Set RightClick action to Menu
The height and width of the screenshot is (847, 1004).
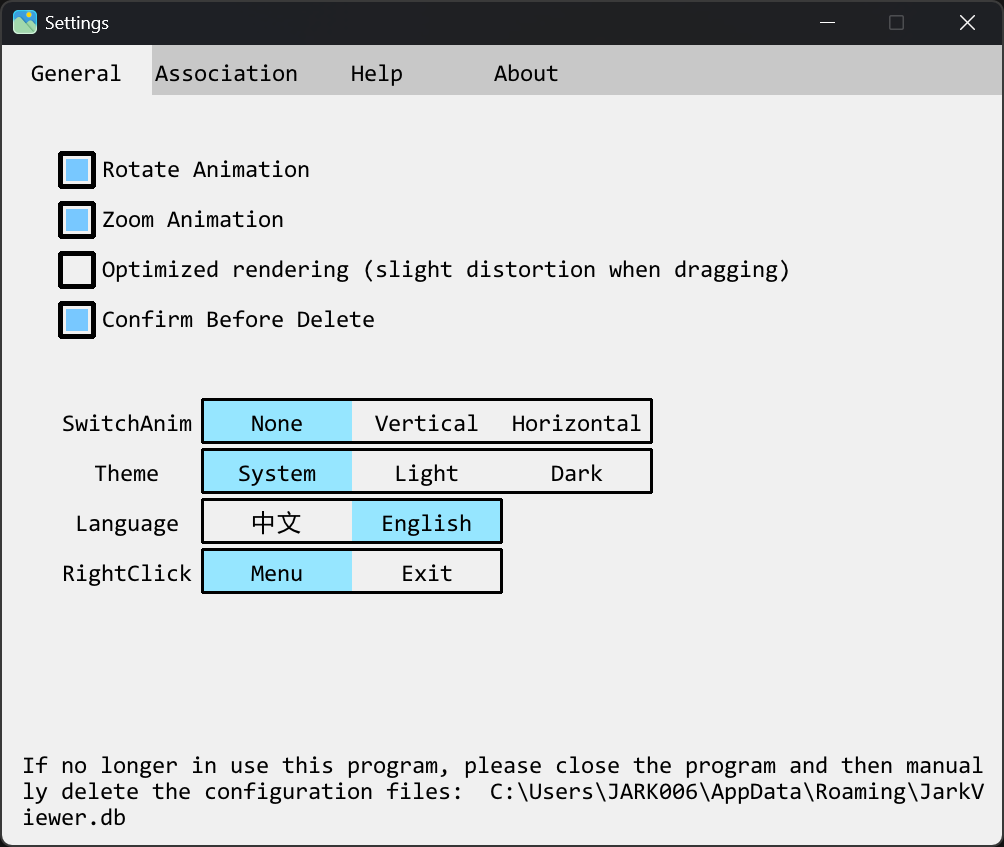pyautogui.click(x=277, y=572)
